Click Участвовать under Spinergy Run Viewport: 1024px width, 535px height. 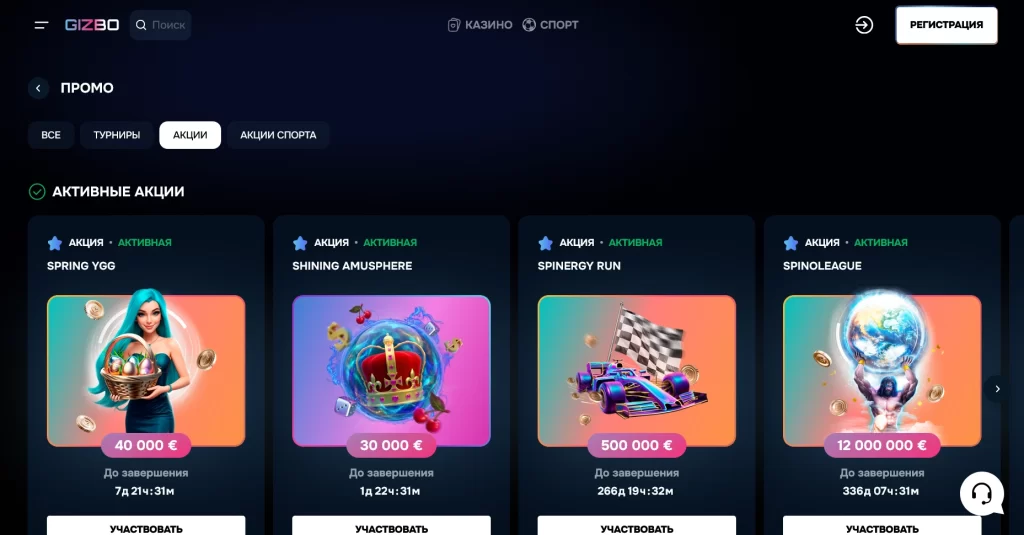click(637, 526)
